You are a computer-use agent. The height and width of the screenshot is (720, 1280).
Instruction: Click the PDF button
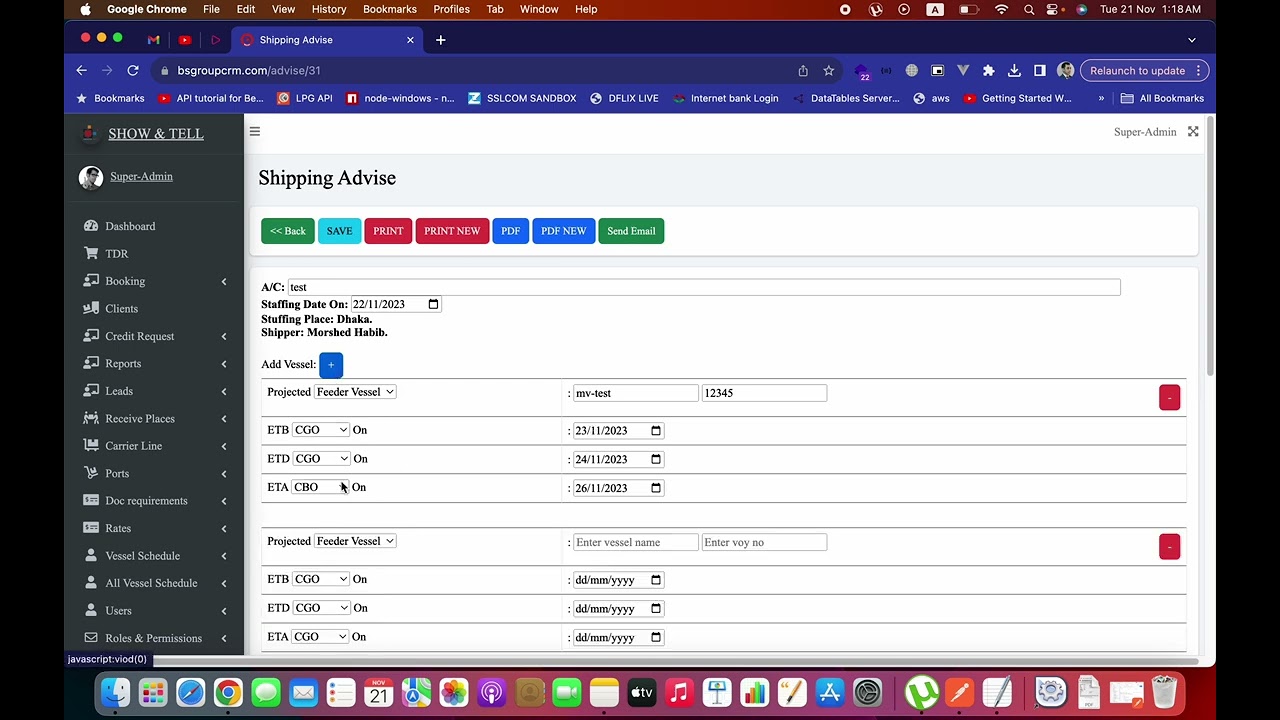(x=510, y=231)
